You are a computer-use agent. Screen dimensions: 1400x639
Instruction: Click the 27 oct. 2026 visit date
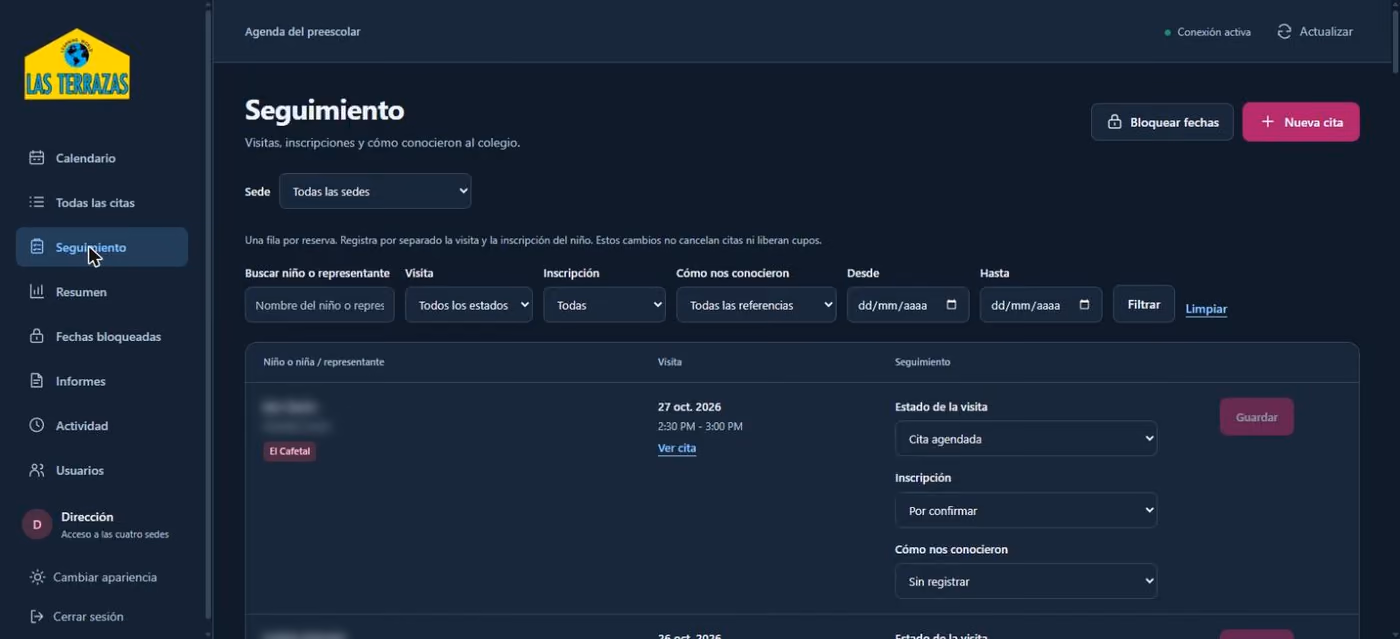pos(689,407)
